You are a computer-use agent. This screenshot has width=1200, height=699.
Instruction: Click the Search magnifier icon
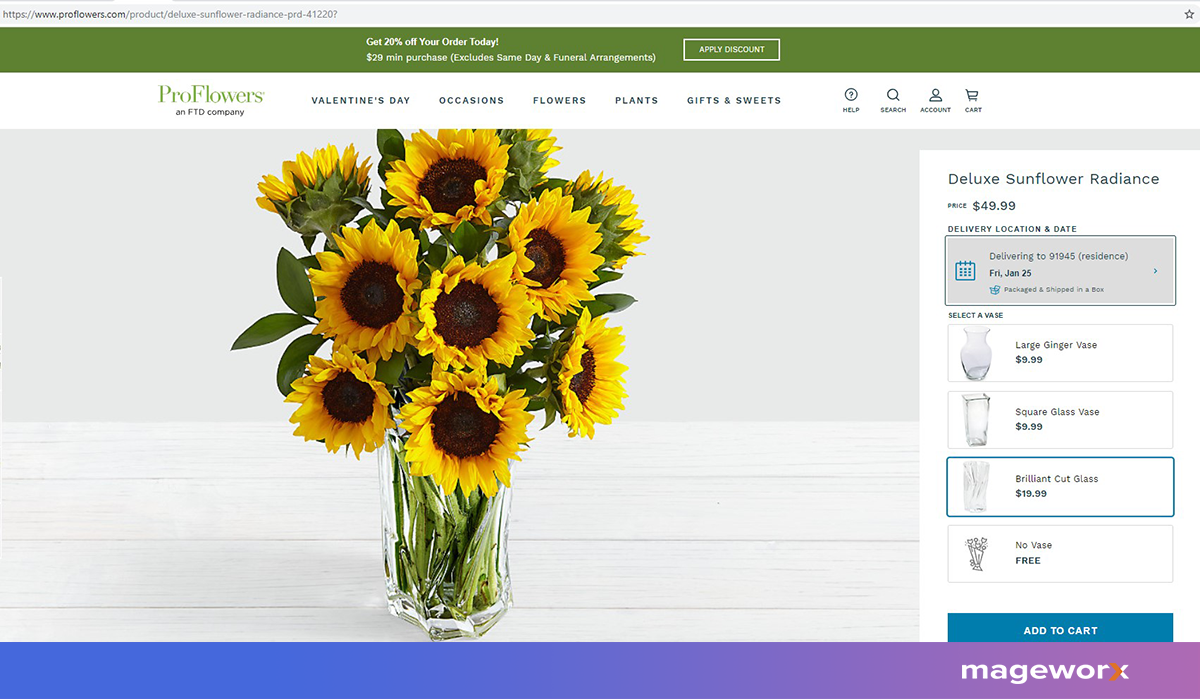[893, 95]
